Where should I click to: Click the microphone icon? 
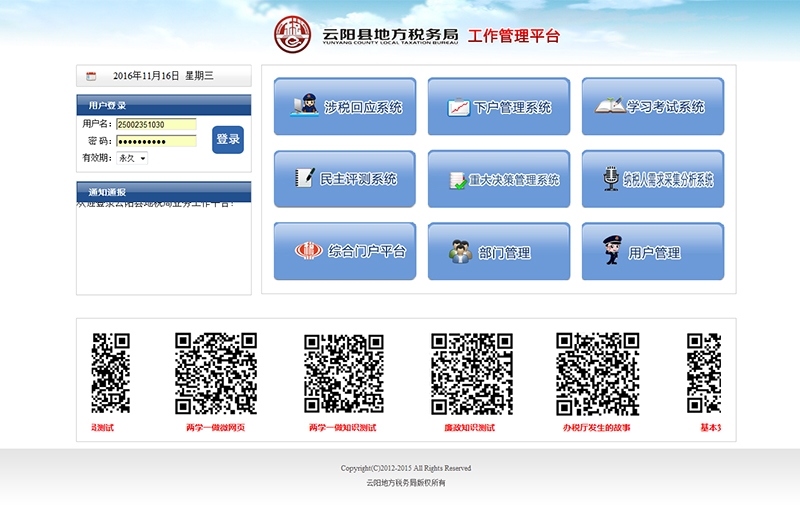point(611,179)
